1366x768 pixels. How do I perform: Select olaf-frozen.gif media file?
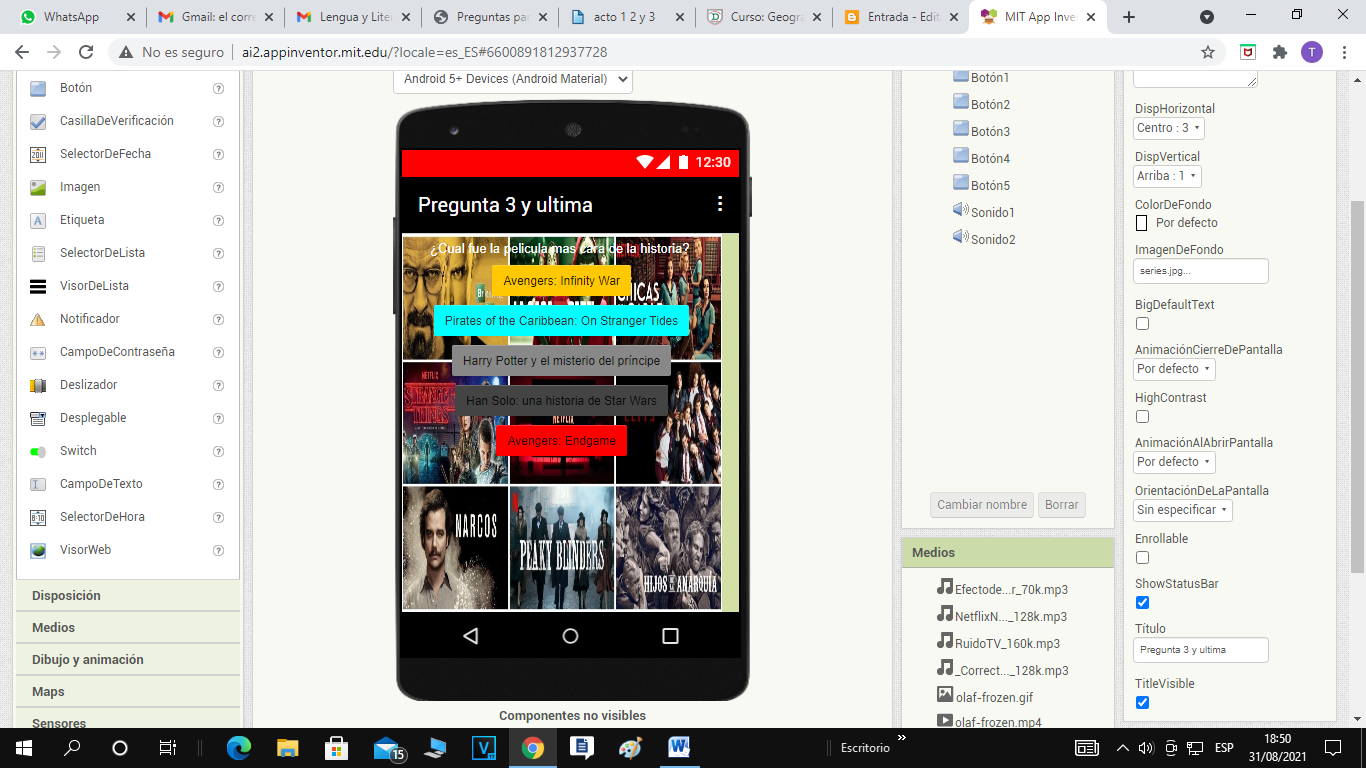994,696
